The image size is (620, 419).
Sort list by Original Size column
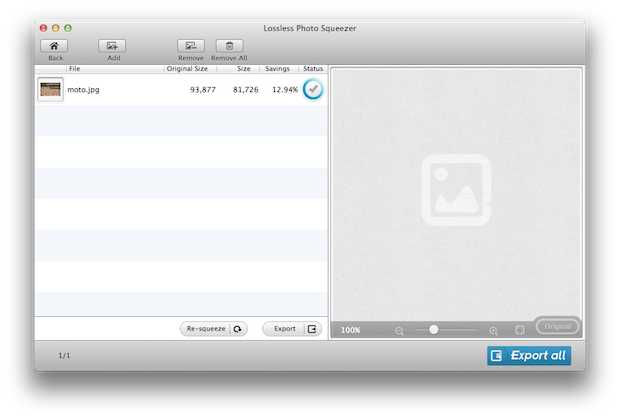click(x=186, y=69)
